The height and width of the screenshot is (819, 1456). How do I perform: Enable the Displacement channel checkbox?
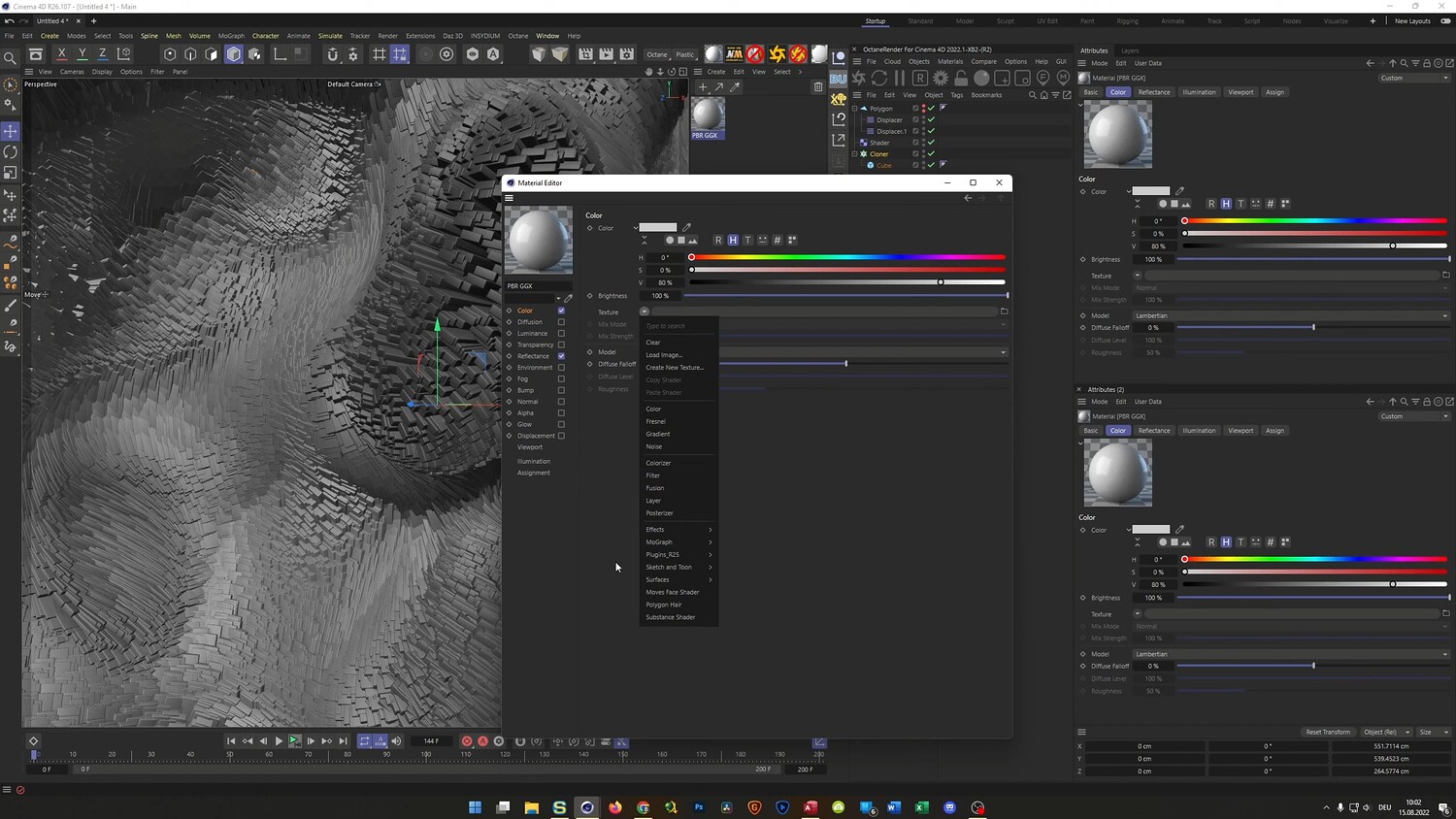(561, 436)
